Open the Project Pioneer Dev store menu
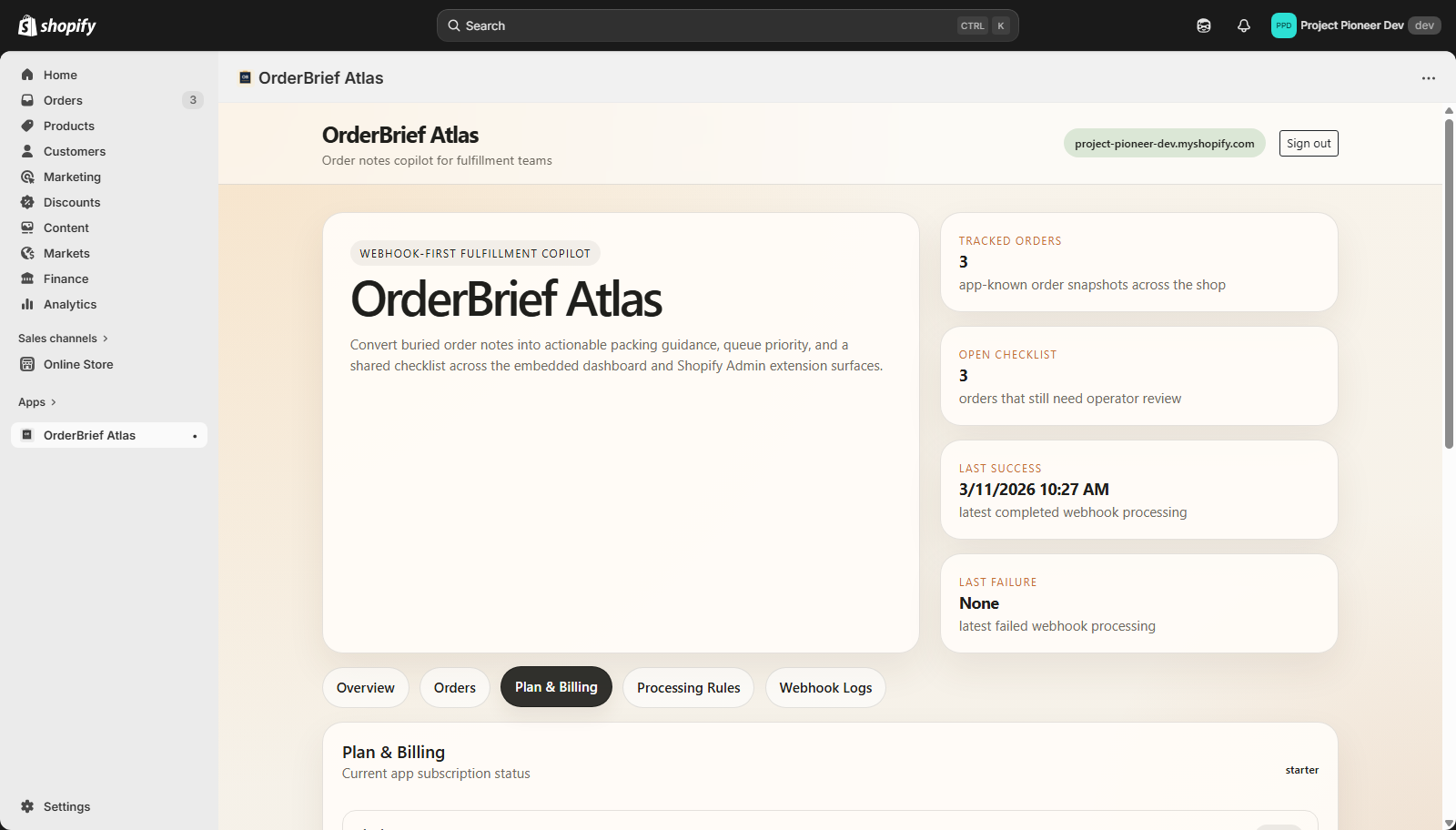Viewport: 1456px width, 830px height. pyautogui.click(x=1355, y=25)
